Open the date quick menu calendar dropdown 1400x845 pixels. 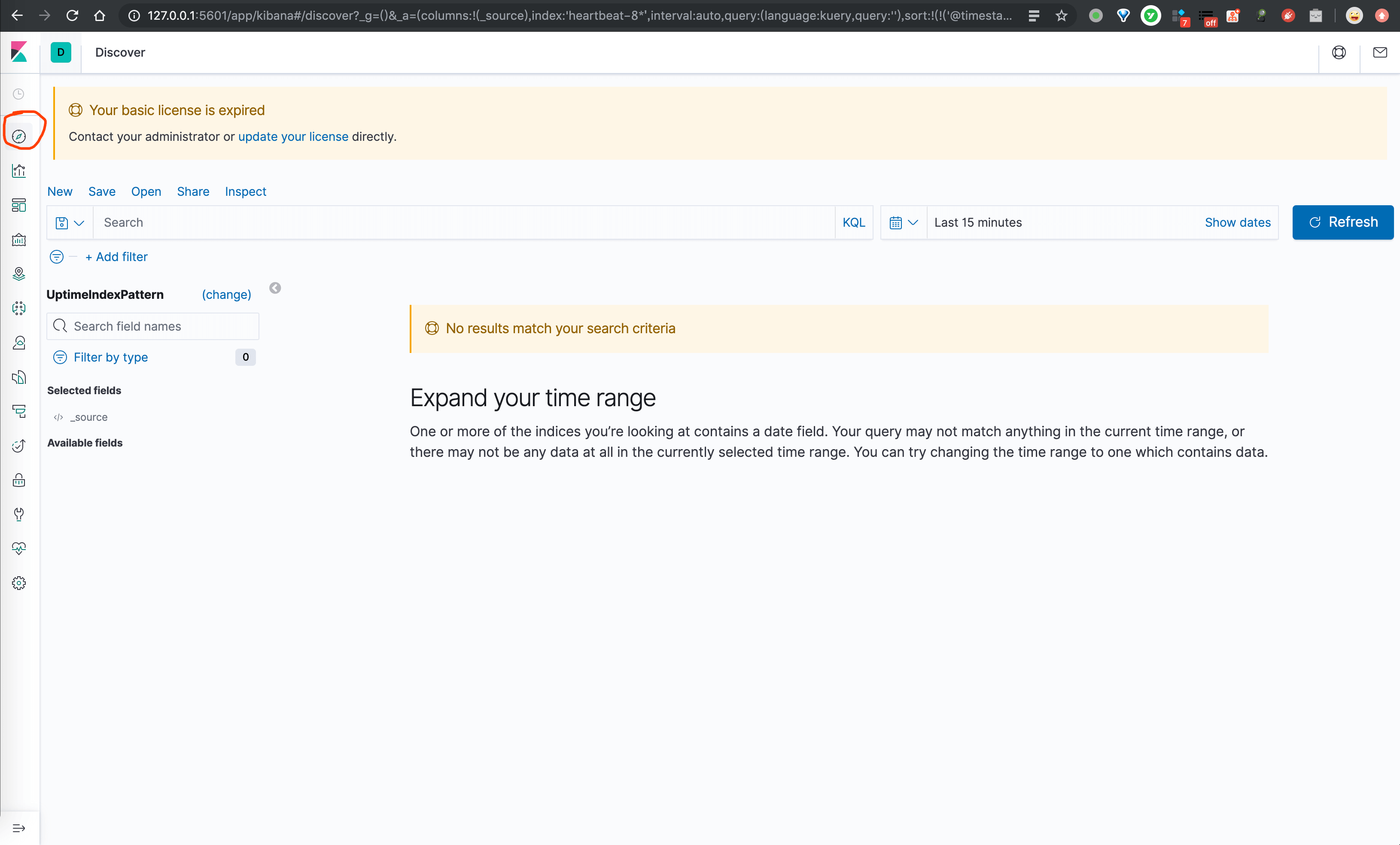pyautogui.click(x=904, y=223)
